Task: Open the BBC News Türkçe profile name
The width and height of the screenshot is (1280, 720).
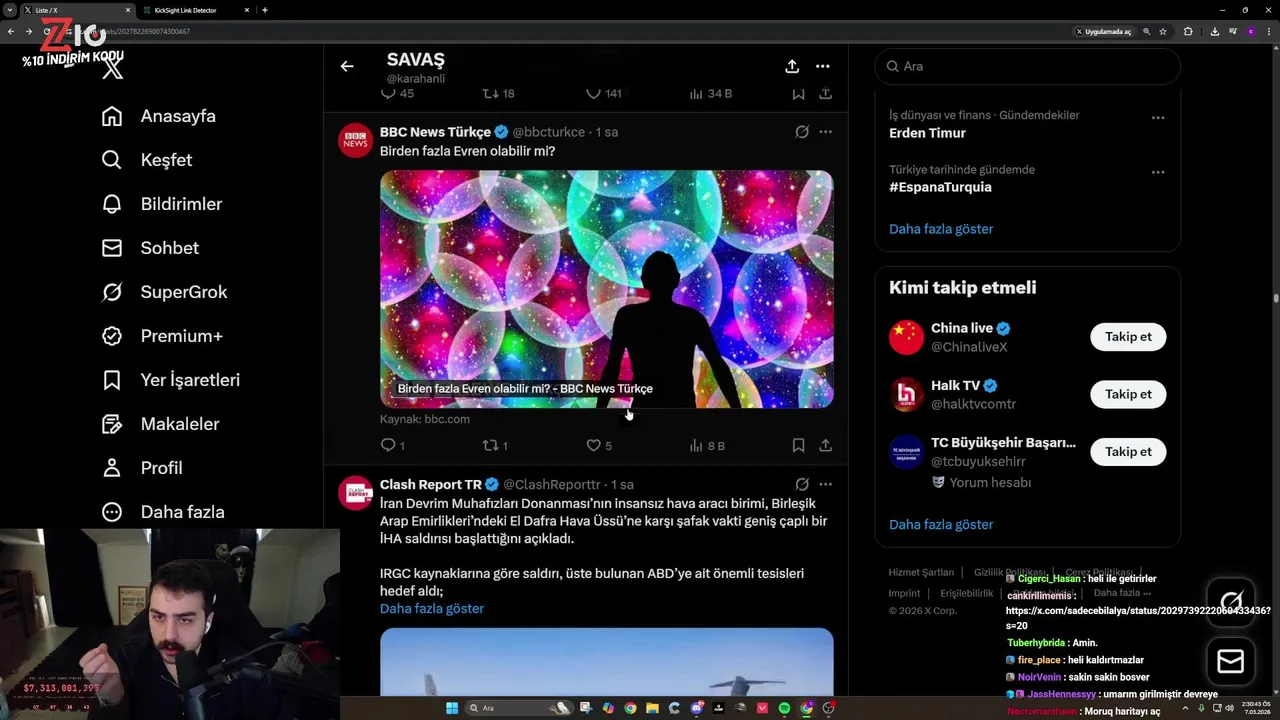Action: 435,132
